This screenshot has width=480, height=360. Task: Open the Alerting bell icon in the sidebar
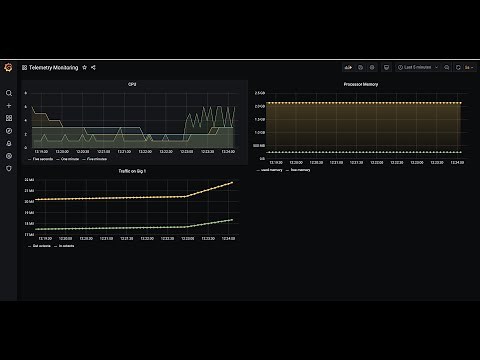[9, 143]
